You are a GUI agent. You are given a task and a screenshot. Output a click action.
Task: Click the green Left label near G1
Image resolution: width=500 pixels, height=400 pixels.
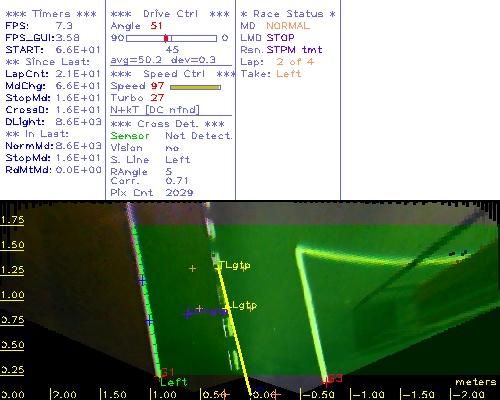click(x=173, y=382)
